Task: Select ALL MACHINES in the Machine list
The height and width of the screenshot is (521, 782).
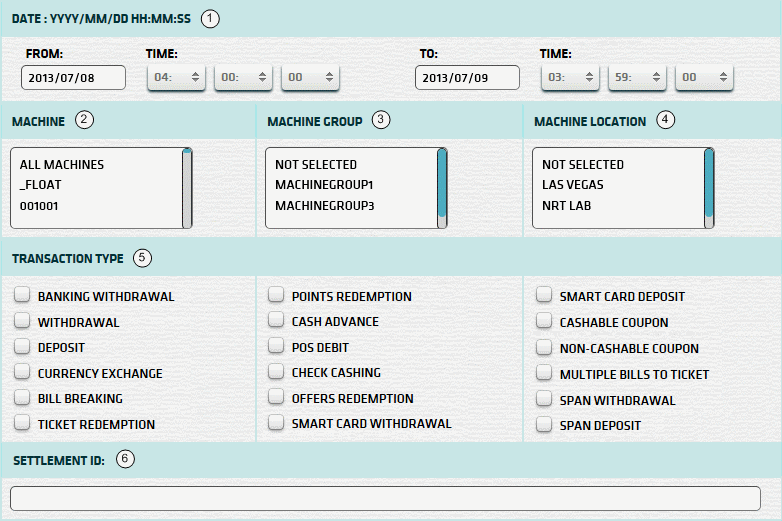Action: click(x=62, y=164)
